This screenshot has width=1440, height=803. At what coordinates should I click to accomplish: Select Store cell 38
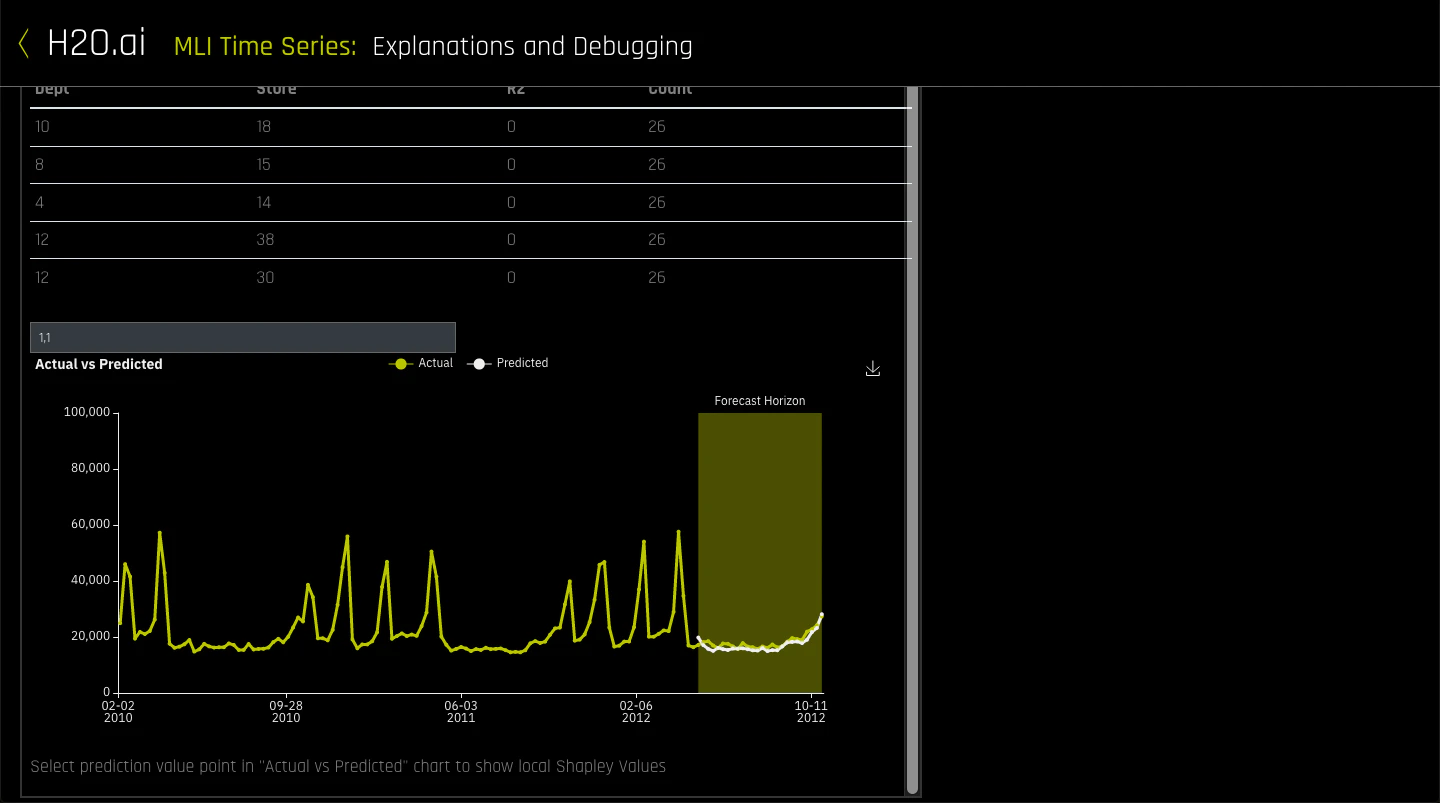[x=265, y=240]
